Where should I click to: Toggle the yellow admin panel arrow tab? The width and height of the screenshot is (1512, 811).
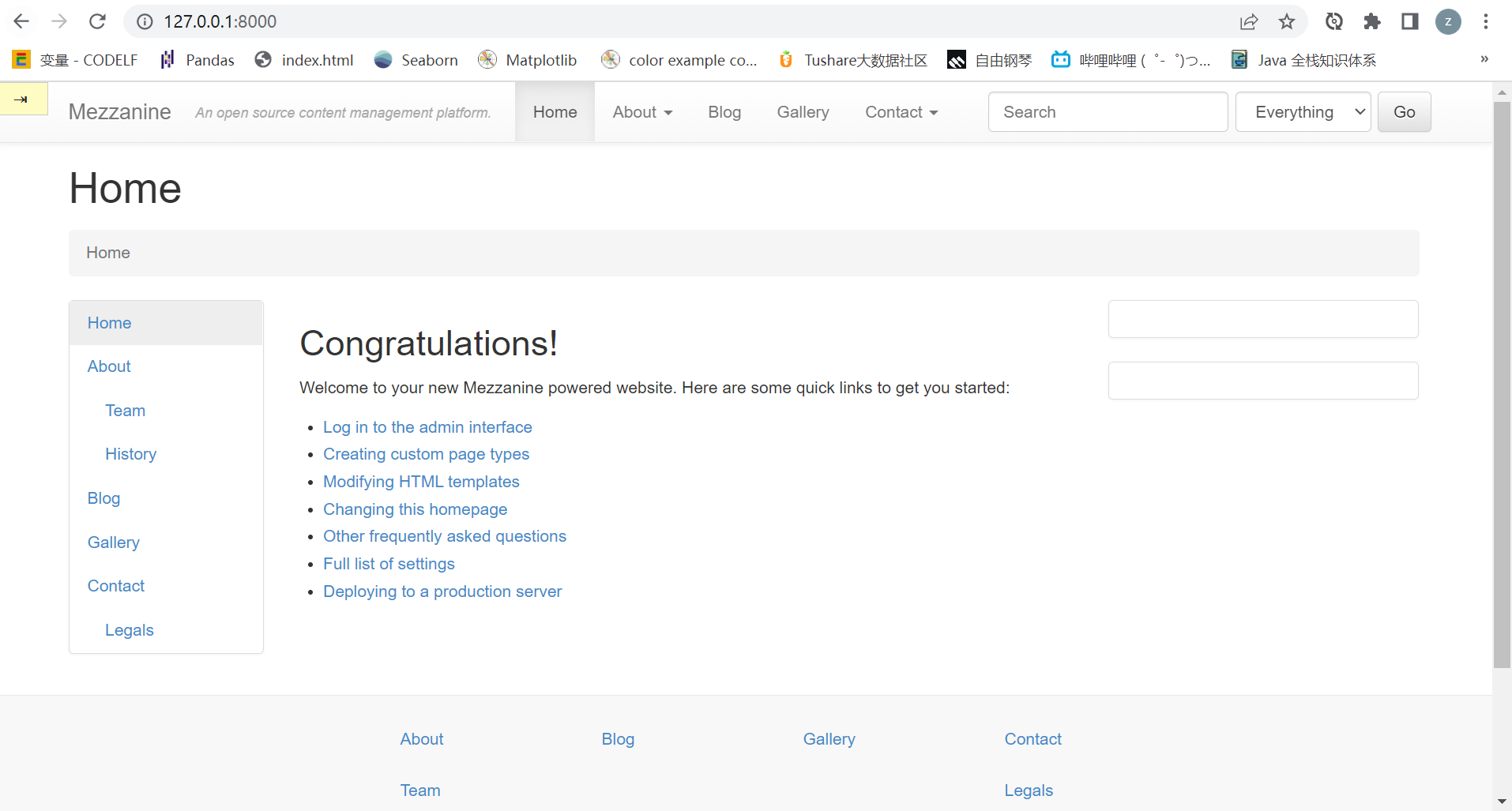pyautogui.click(x=24, y=99)
